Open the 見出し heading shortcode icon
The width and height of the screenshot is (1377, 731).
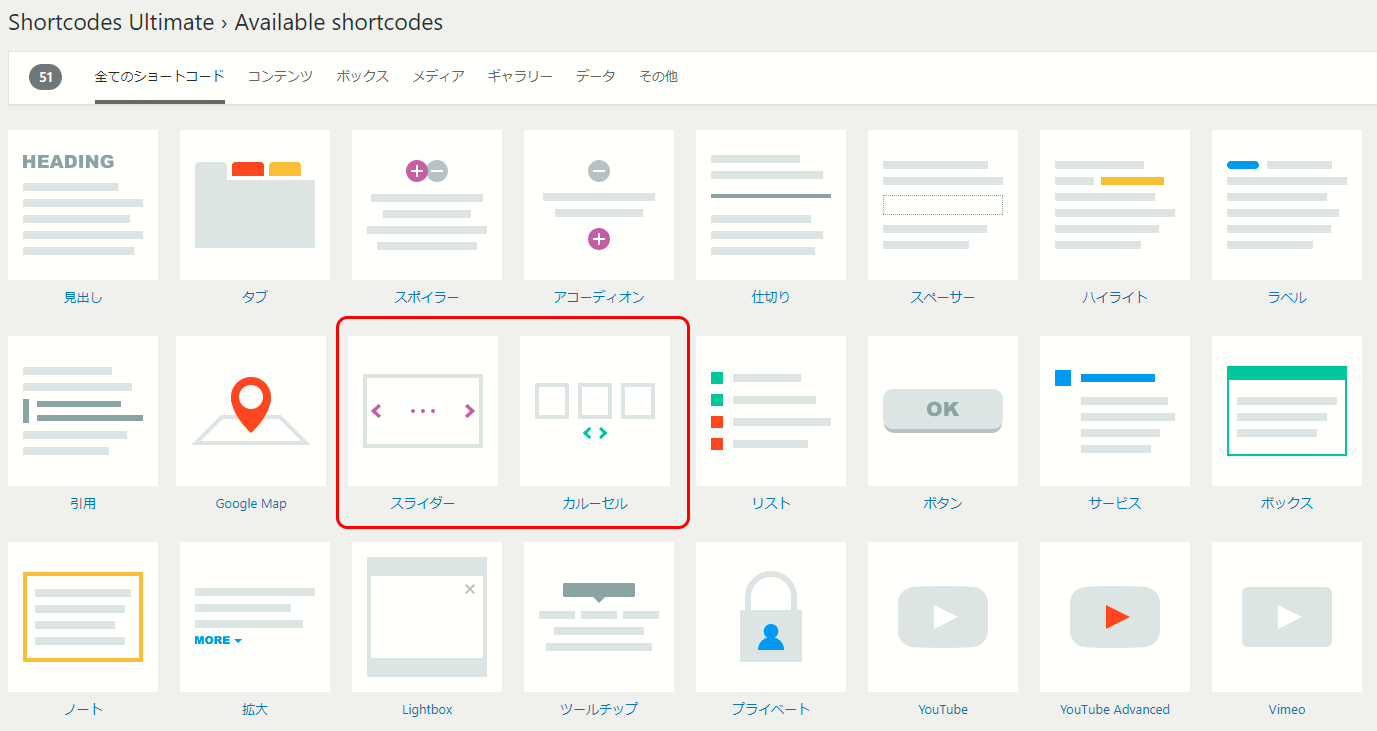[x=83, y=205]
